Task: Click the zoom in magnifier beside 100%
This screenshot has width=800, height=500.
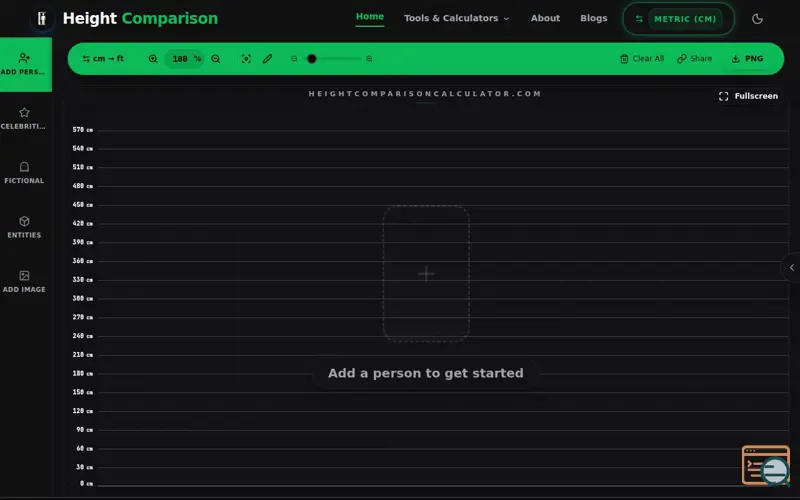Action: [153, 59]
